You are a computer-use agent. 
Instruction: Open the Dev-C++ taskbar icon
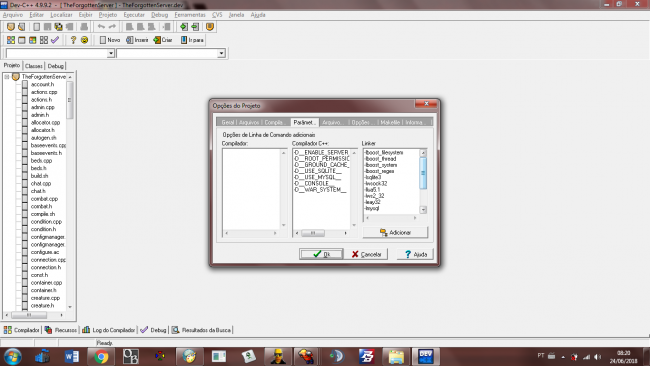point(426,356)
